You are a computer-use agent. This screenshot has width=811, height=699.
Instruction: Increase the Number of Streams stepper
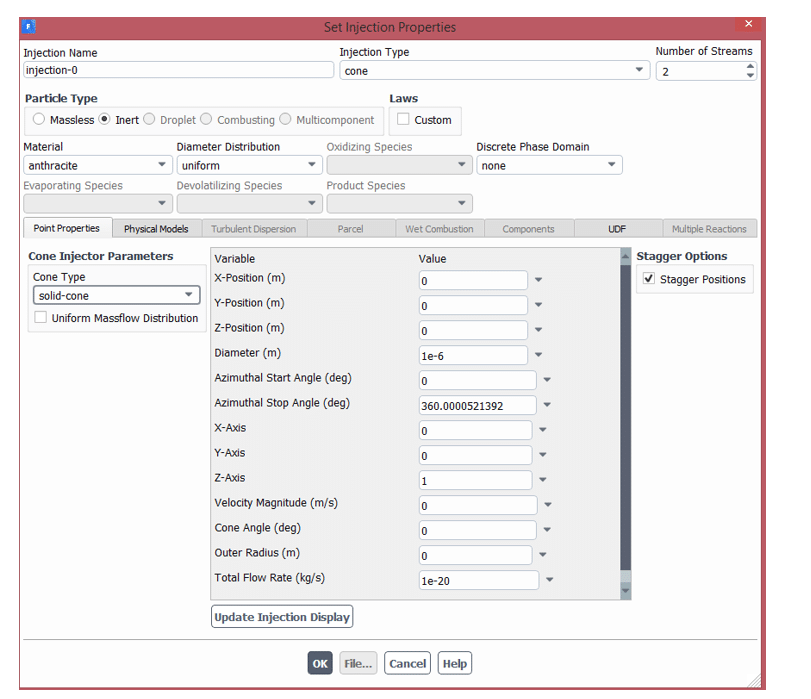click(749, 66)
